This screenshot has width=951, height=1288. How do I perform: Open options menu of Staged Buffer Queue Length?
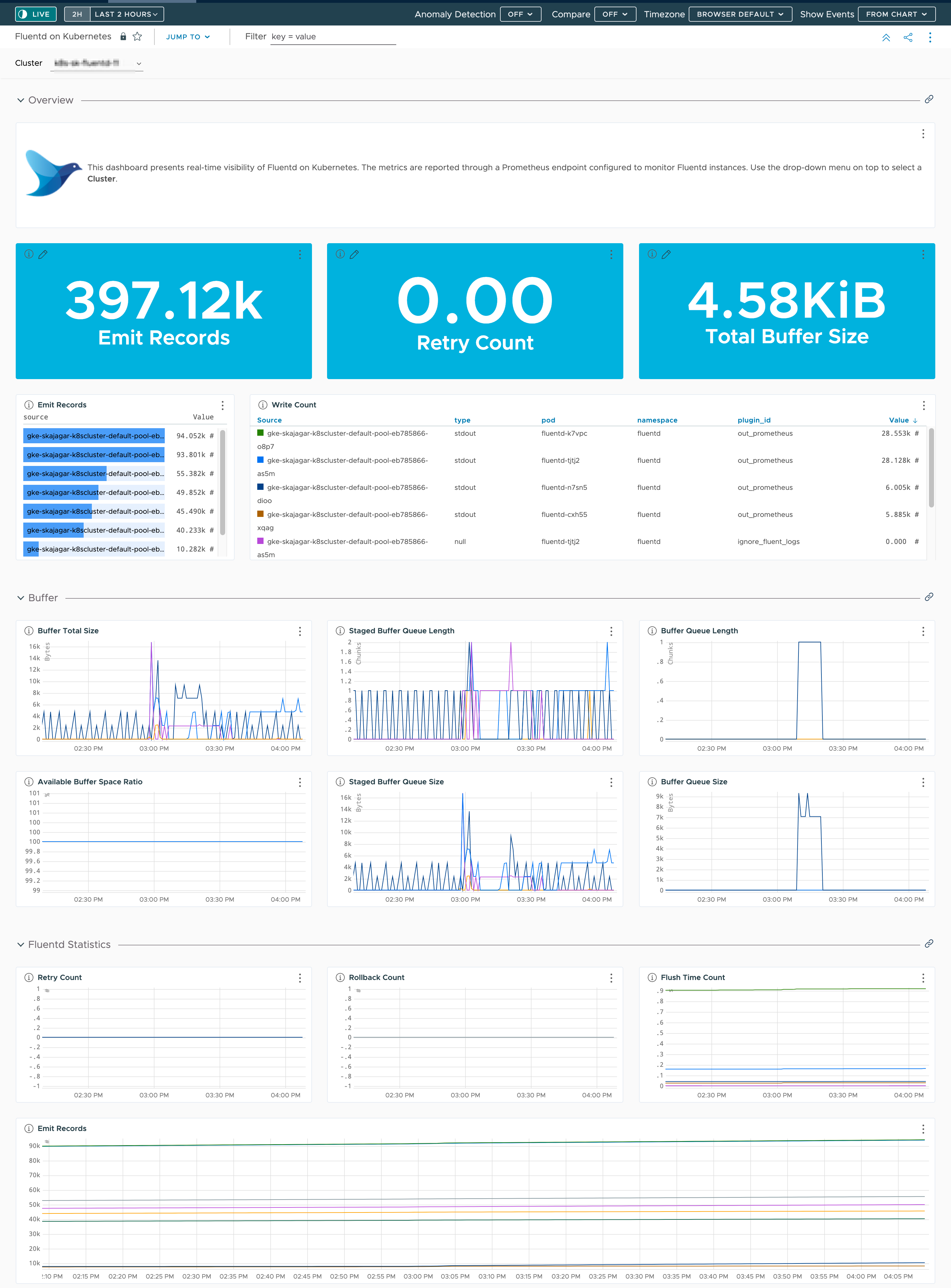tap(611, 631)
